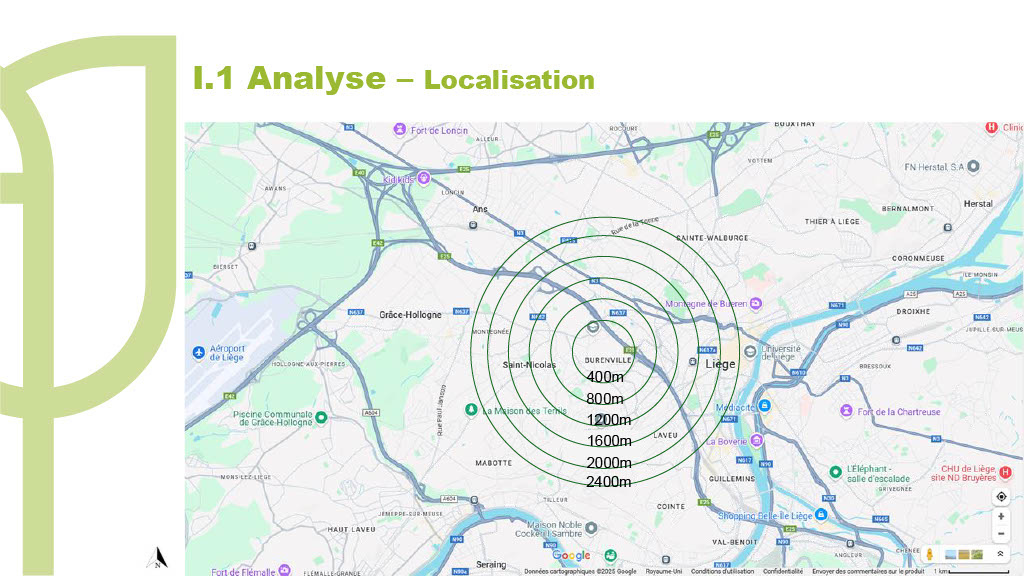The image size is (1024, 576).
Task: Click the Saint-Nicolas town label
Action: tap(529, 365)
